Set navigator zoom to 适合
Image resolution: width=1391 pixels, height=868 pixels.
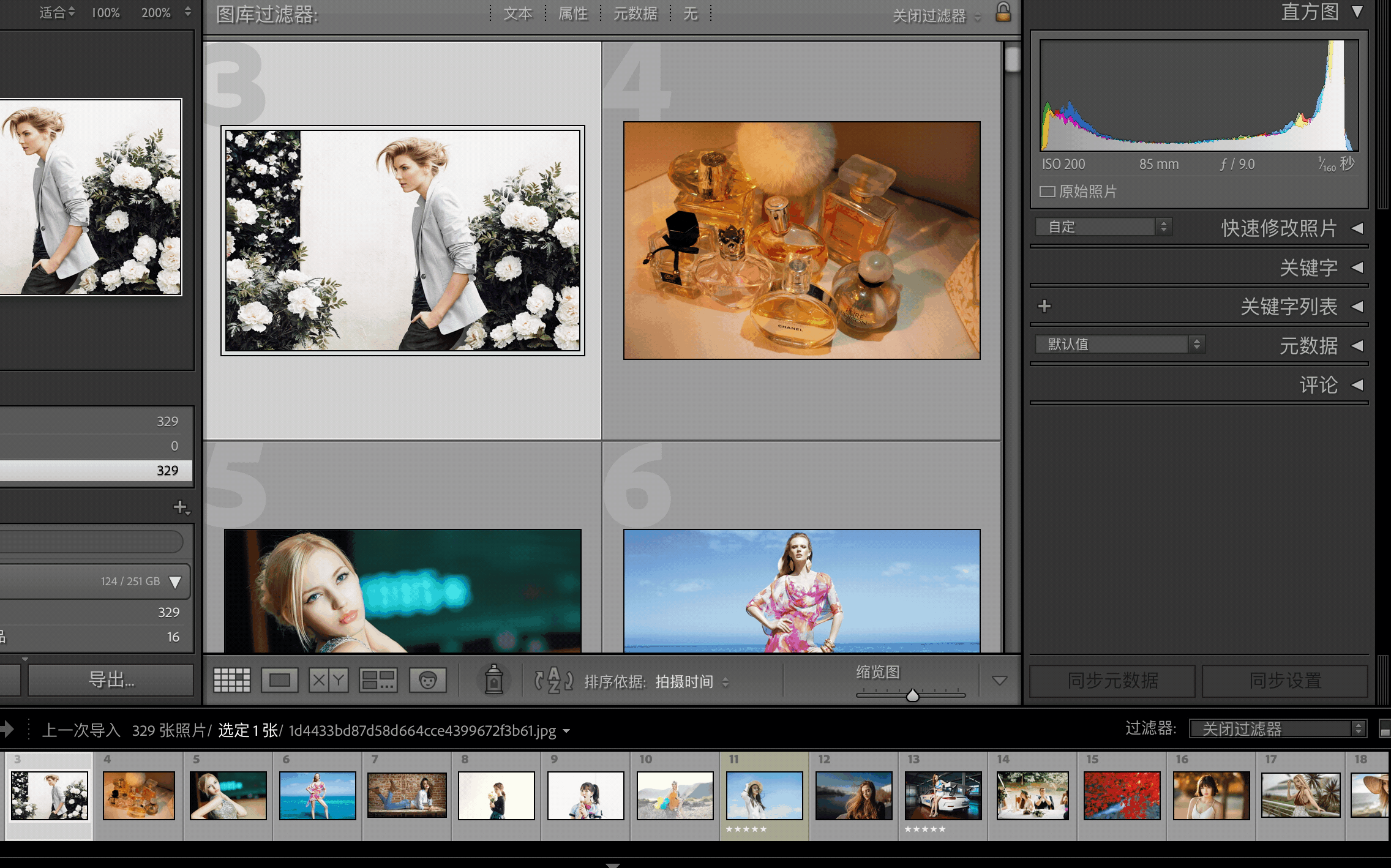click(53, 12)
